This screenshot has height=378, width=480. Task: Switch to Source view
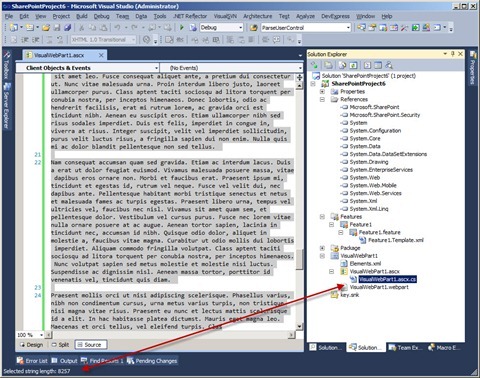coord(90,345)
